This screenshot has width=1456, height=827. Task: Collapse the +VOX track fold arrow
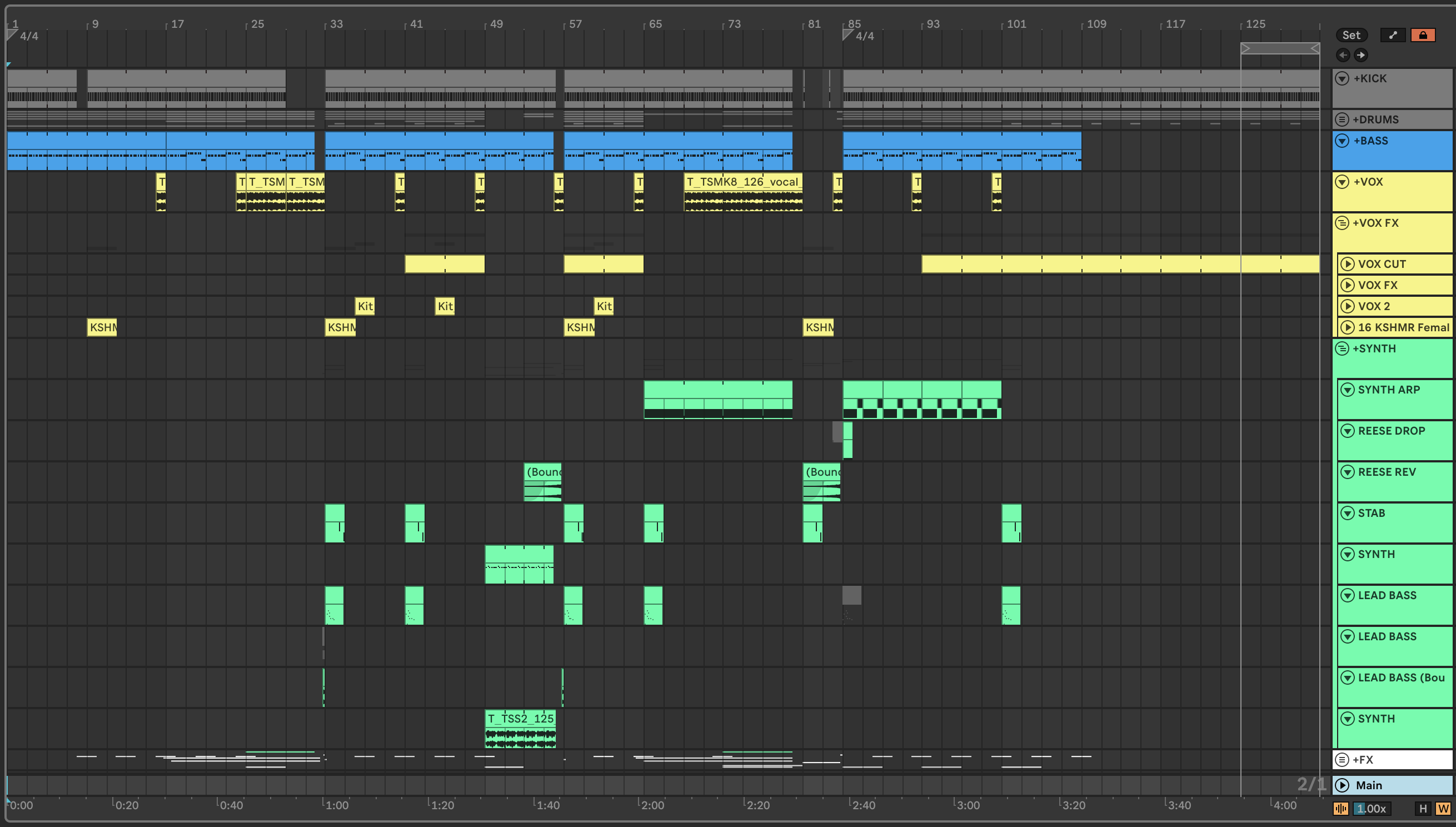[x=1342, y=182]
